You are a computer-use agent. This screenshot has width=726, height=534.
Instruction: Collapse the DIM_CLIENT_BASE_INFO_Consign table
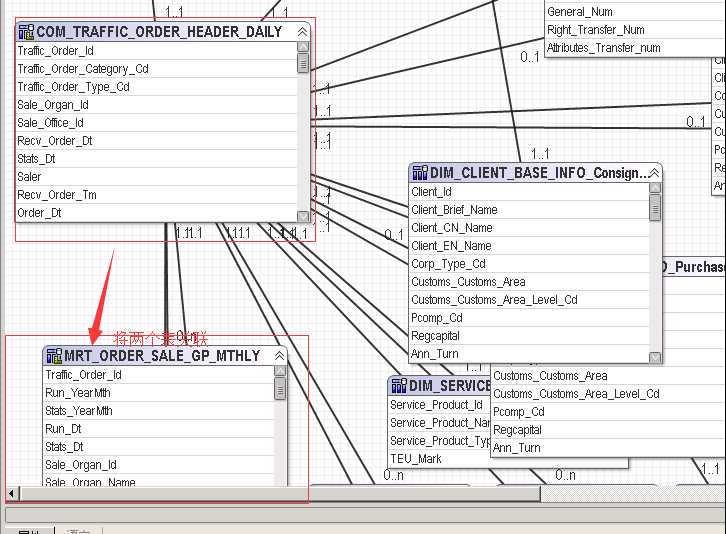click(x=654, y=173)
